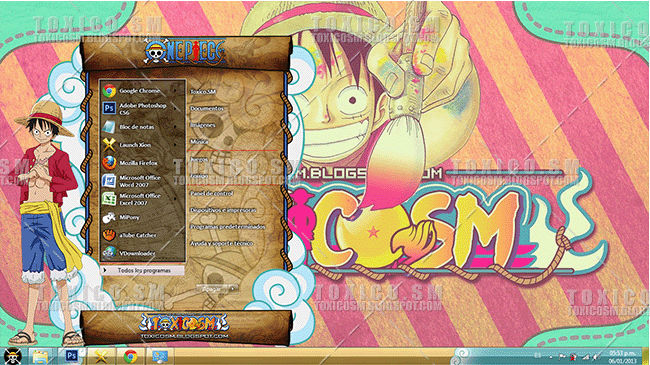Open Dispositivos e impresoras

tap(223, 210)
